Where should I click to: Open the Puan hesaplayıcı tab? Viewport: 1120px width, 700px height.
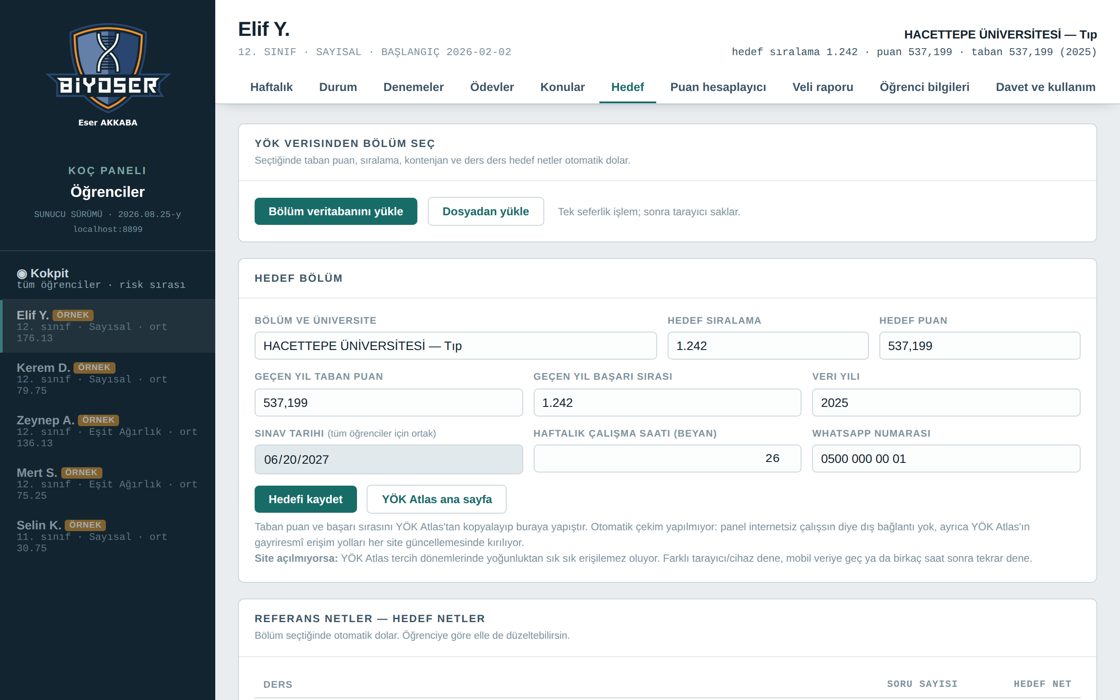click(x=718, y=87)
